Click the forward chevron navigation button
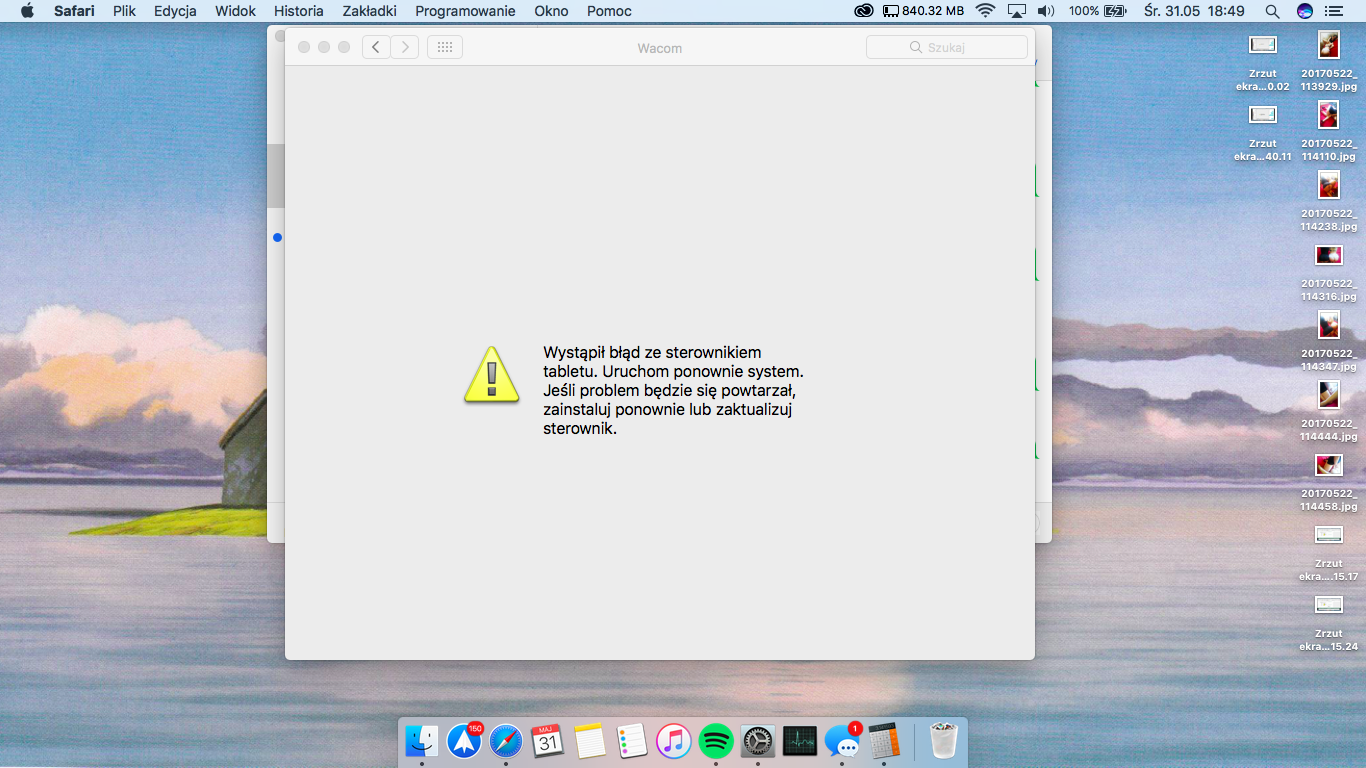 [405, 47]
